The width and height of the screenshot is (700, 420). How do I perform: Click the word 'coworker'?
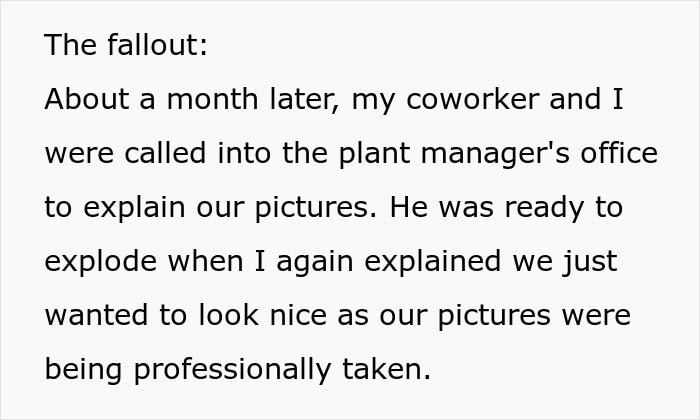(x=472, y=99)
